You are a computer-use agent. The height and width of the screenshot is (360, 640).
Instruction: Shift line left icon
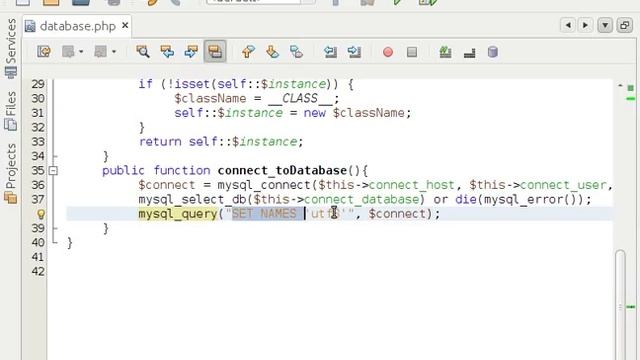coord(330,52)
